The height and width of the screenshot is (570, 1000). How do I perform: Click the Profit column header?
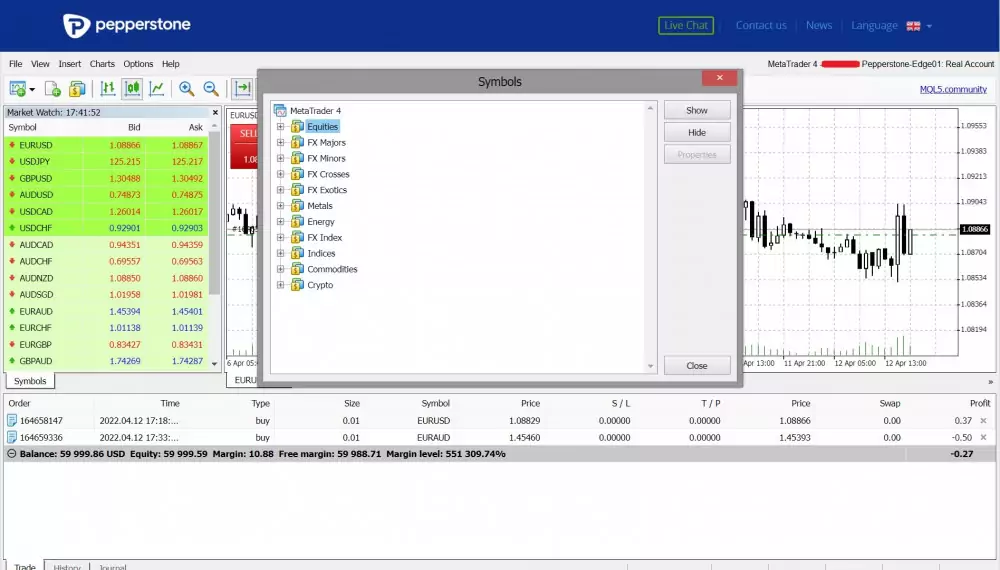click(980, 403)
